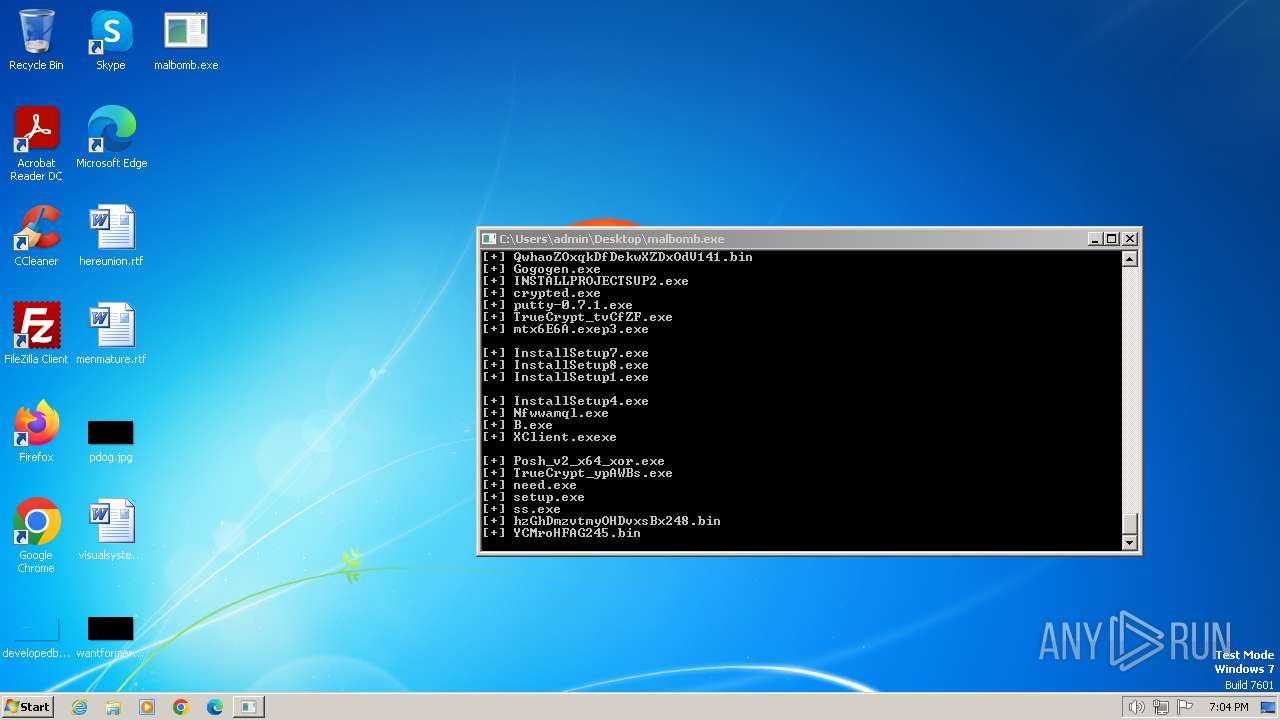Click the TrueCrypt_ypAWBs.exe line
The height and width of the screenshot is (720, 1280).
[x=577, y=473]
